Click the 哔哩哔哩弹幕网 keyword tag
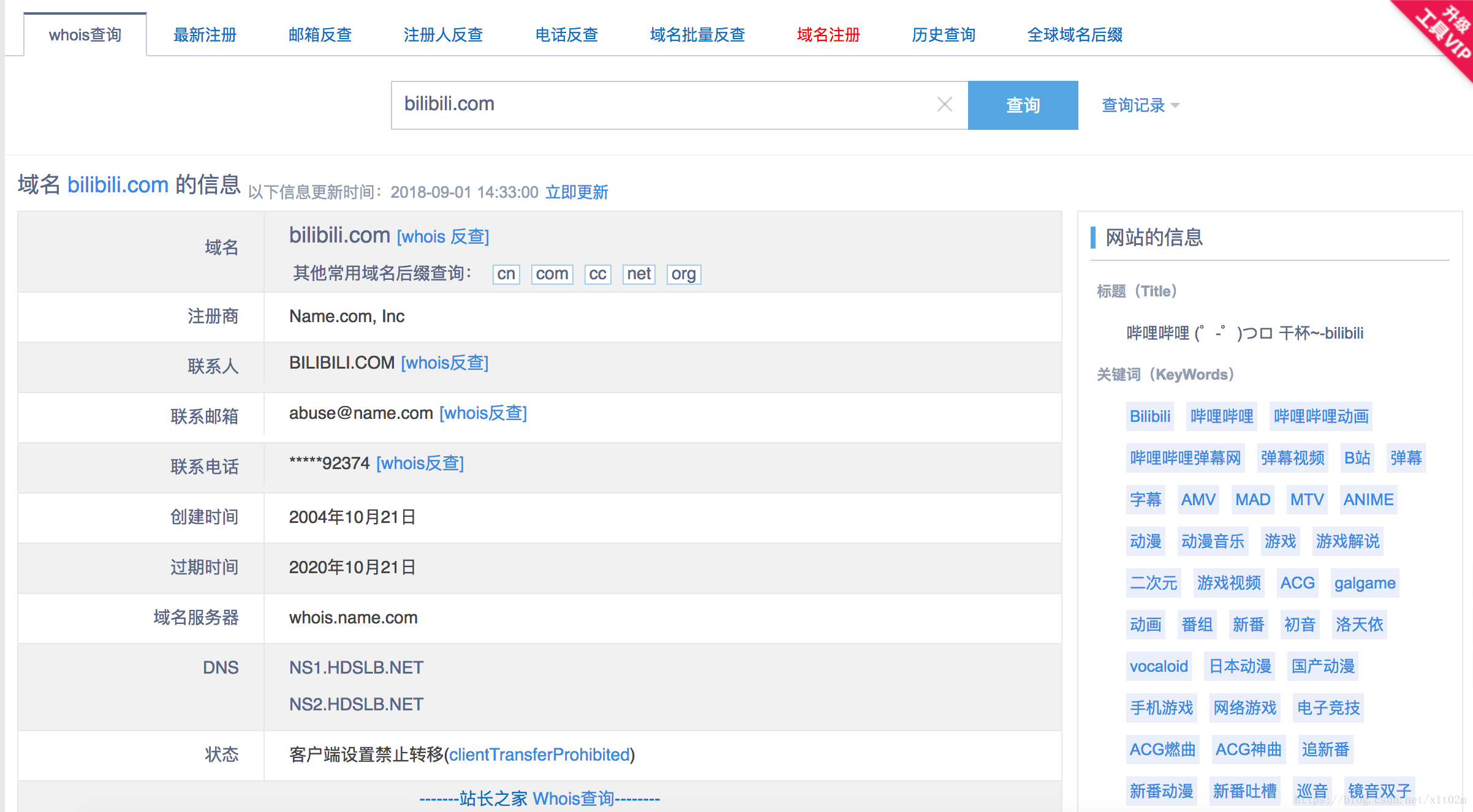Image resolution: width=1473 pixels, height=812 pixels. (1185, 458)
